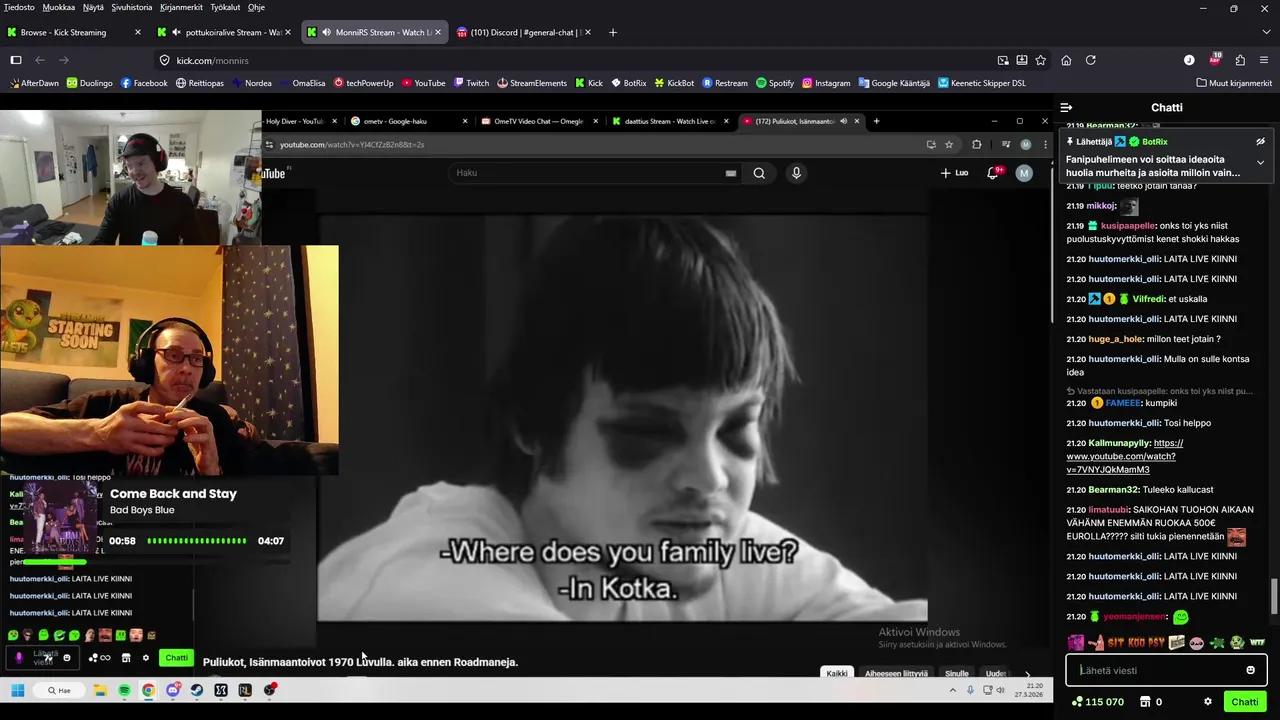
Task: Go to browser home page
Action: click(1066, 60)
